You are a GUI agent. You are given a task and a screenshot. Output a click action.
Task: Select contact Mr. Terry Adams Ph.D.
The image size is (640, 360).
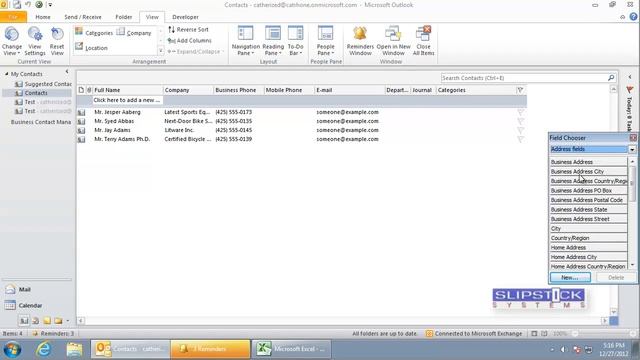tap(122, 139)
